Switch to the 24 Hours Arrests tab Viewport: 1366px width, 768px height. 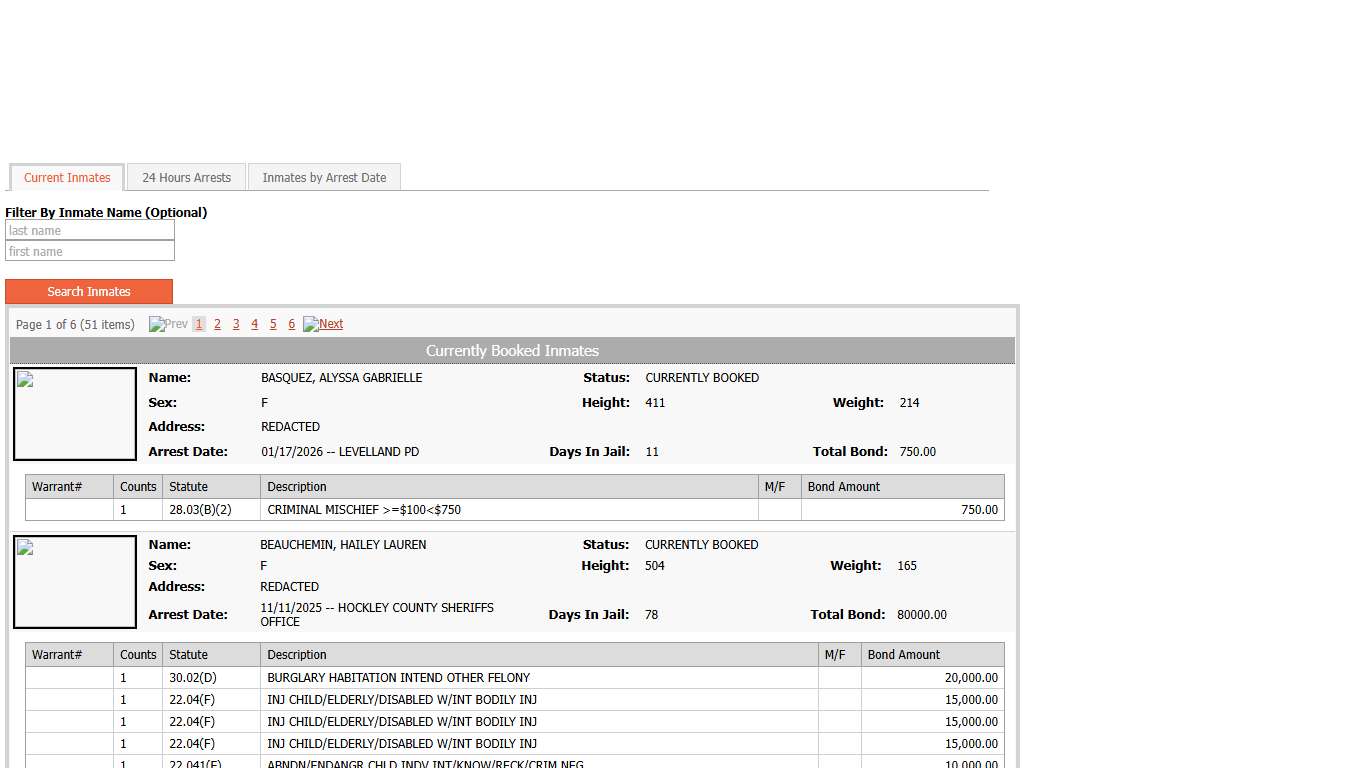click(186, 178)
